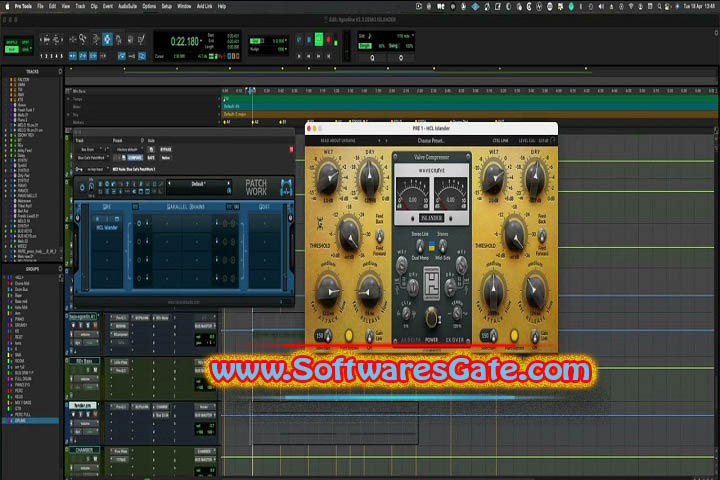Click the center POWER knob on Islander

[431, 317]
